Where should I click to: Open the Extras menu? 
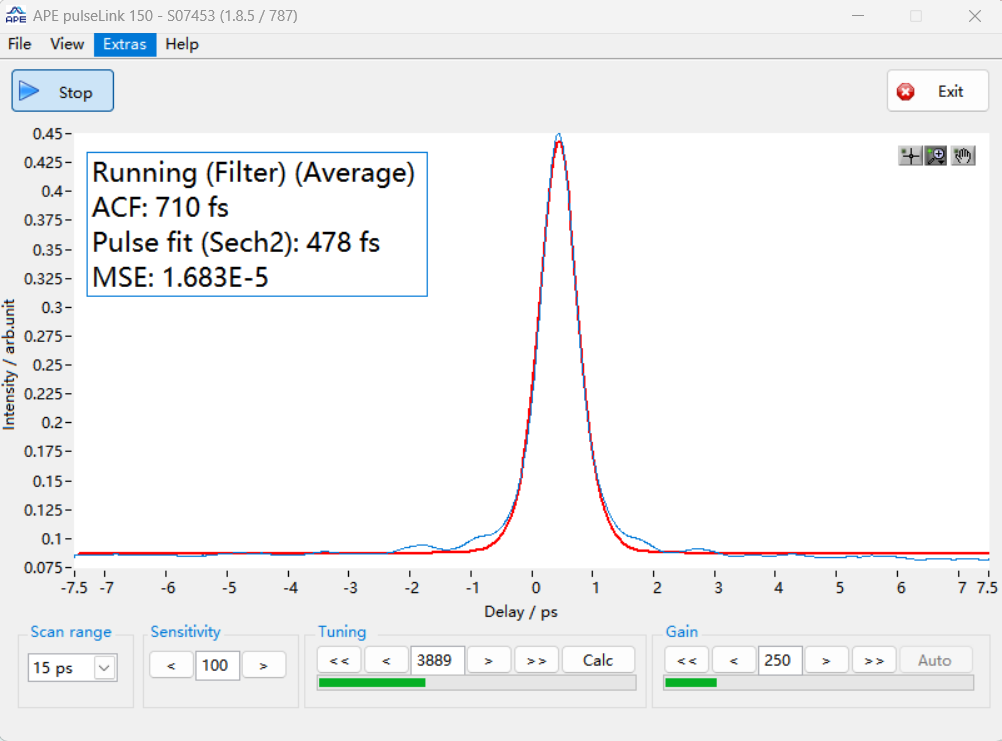125,44
